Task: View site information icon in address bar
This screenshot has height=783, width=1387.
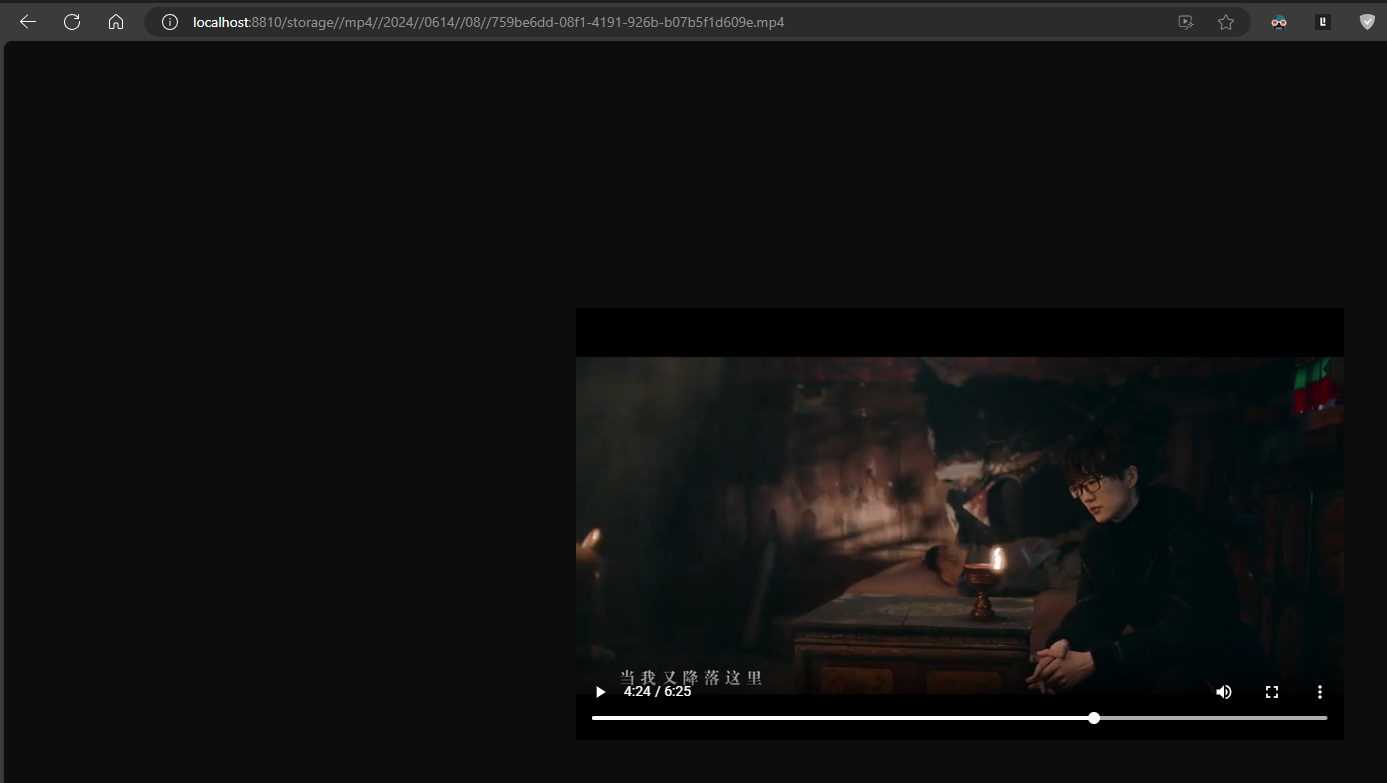Action: [x=170, y=22]
